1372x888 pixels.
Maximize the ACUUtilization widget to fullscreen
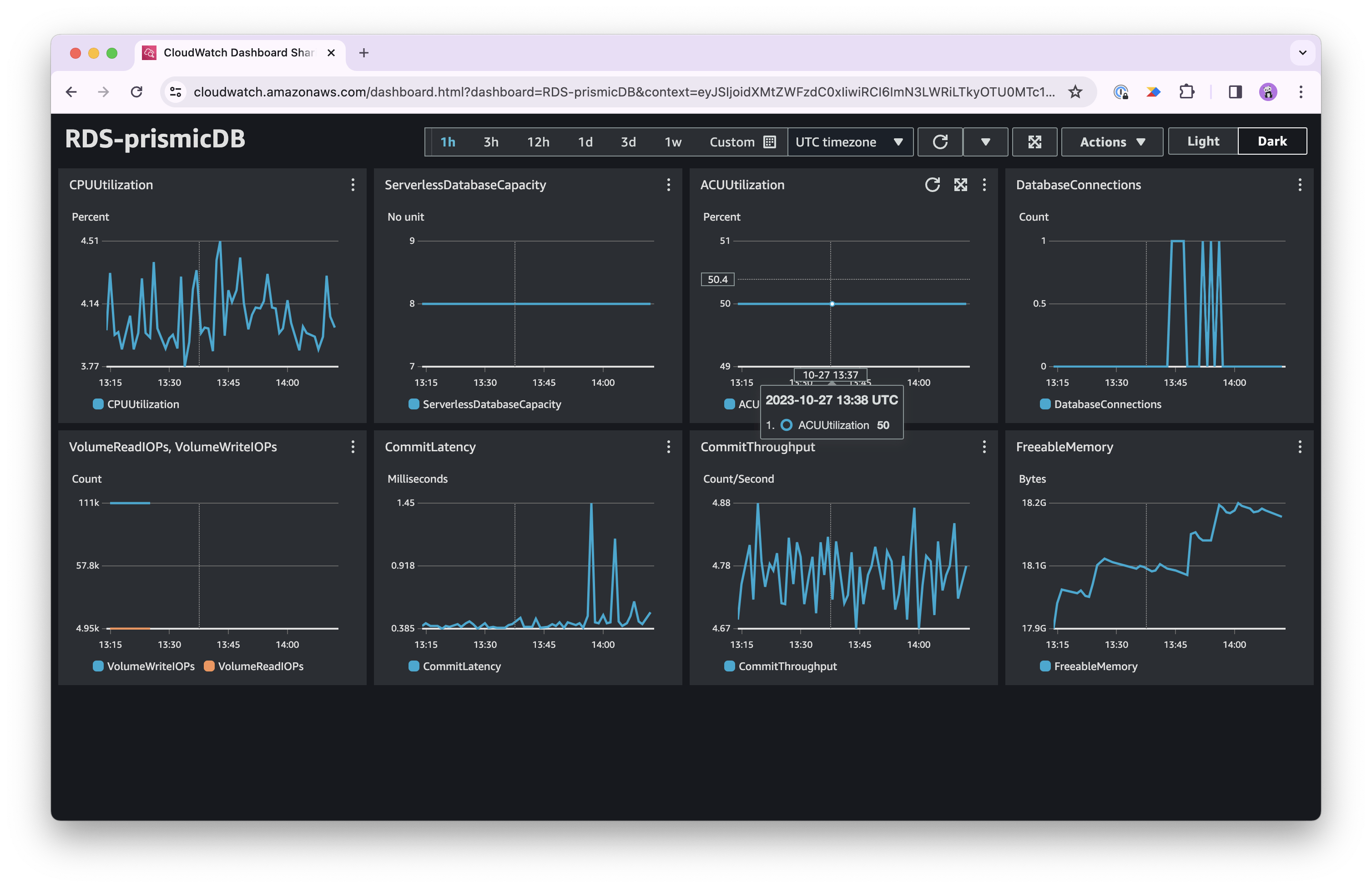coord(960,185)
